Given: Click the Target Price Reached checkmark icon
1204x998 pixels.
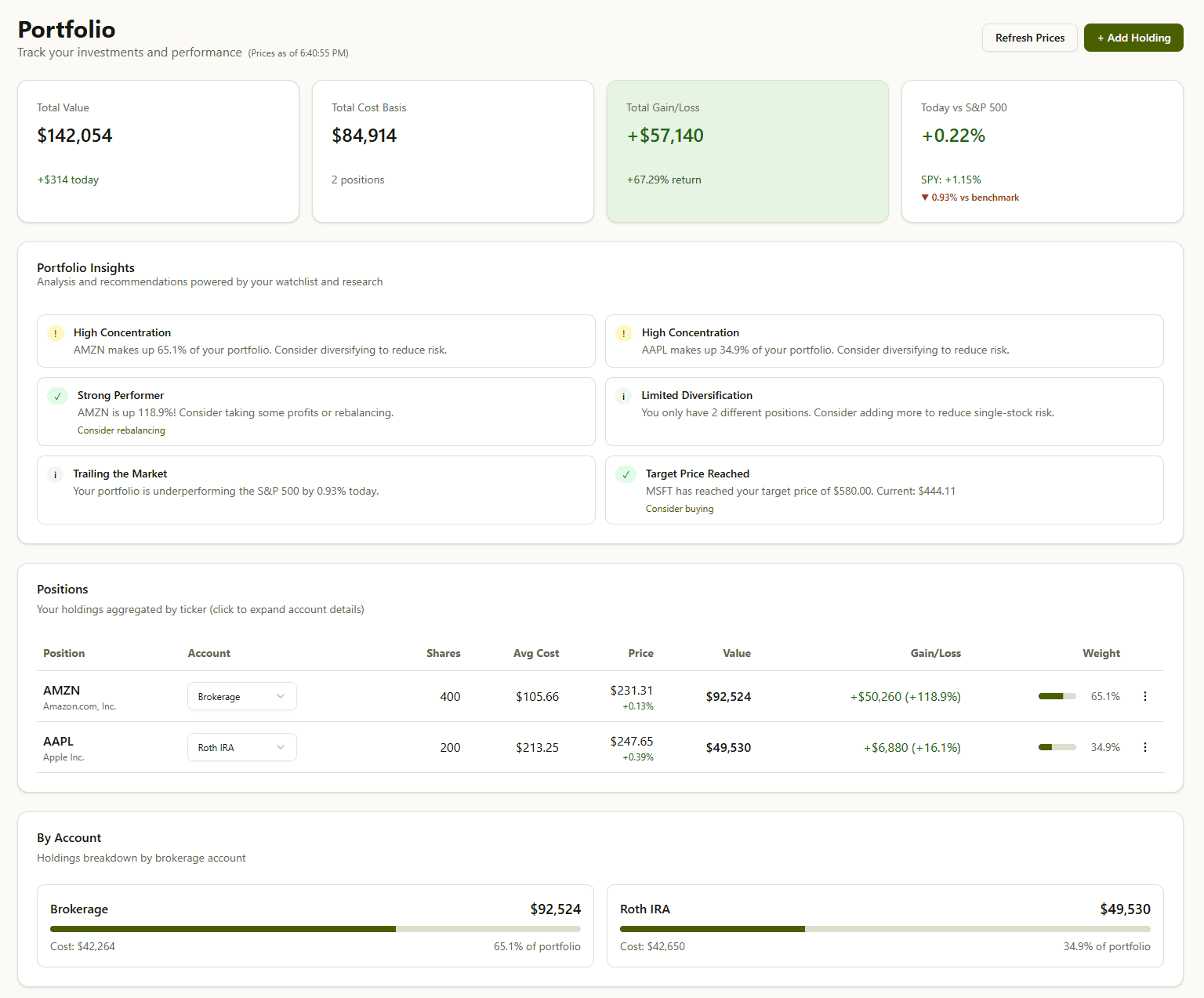Looking at the screenshot, I should pos(625,474).
